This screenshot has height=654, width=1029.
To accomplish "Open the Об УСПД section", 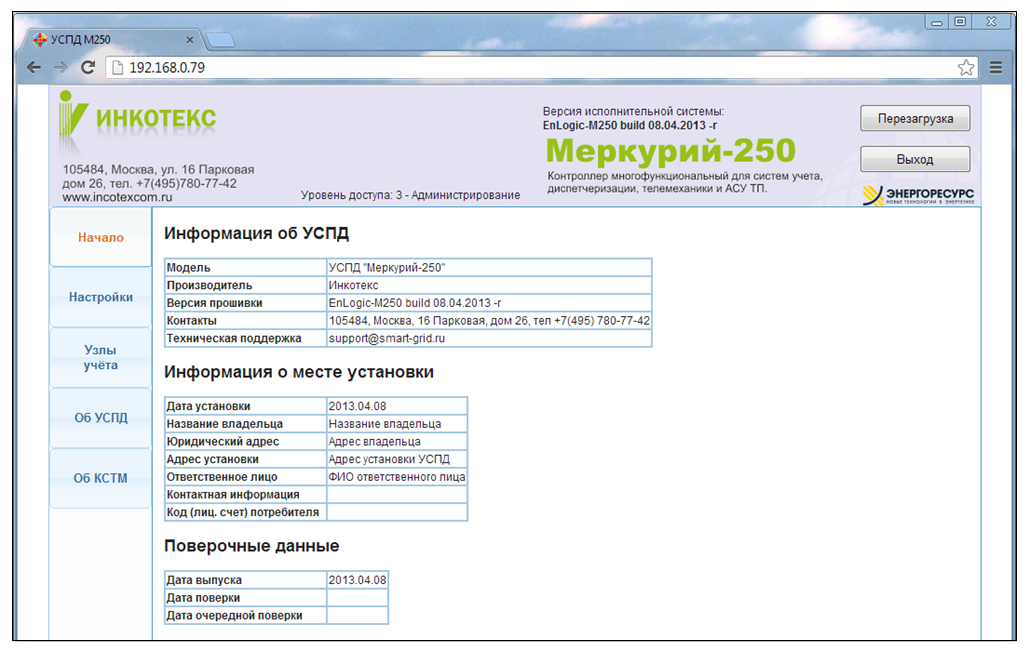I will 100,418.
